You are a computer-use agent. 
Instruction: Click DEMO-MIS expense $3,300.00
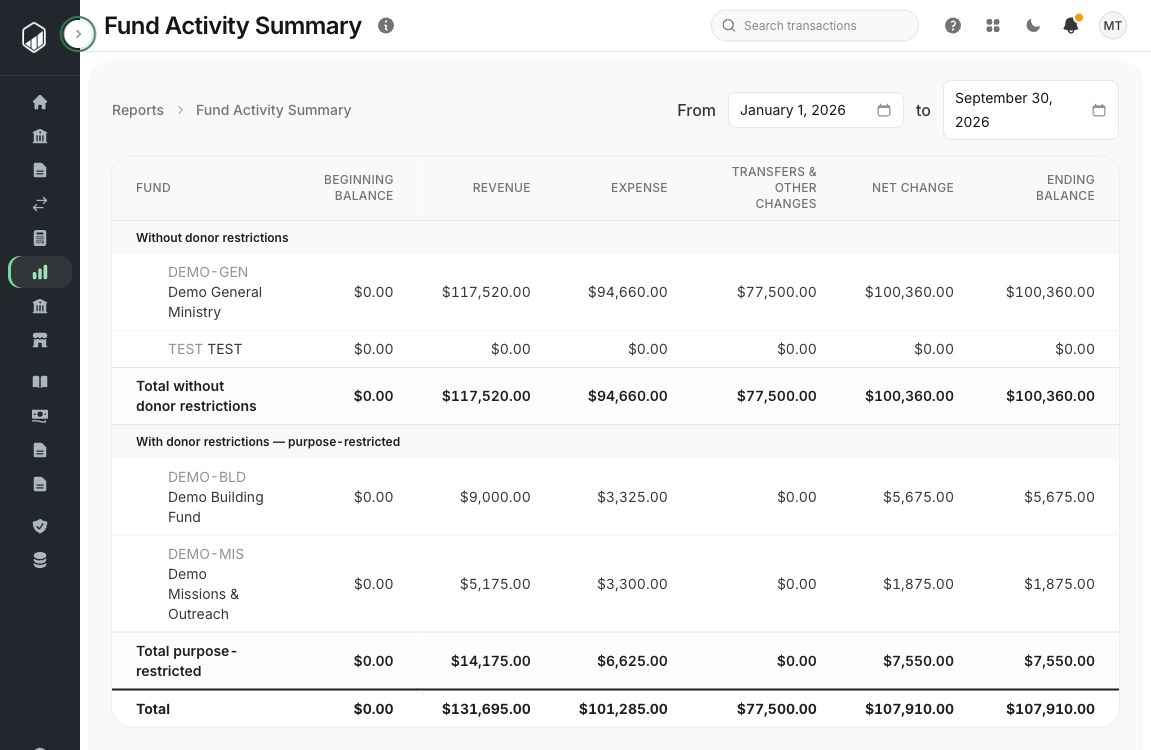pyautogui.click(x=632, y=584)
